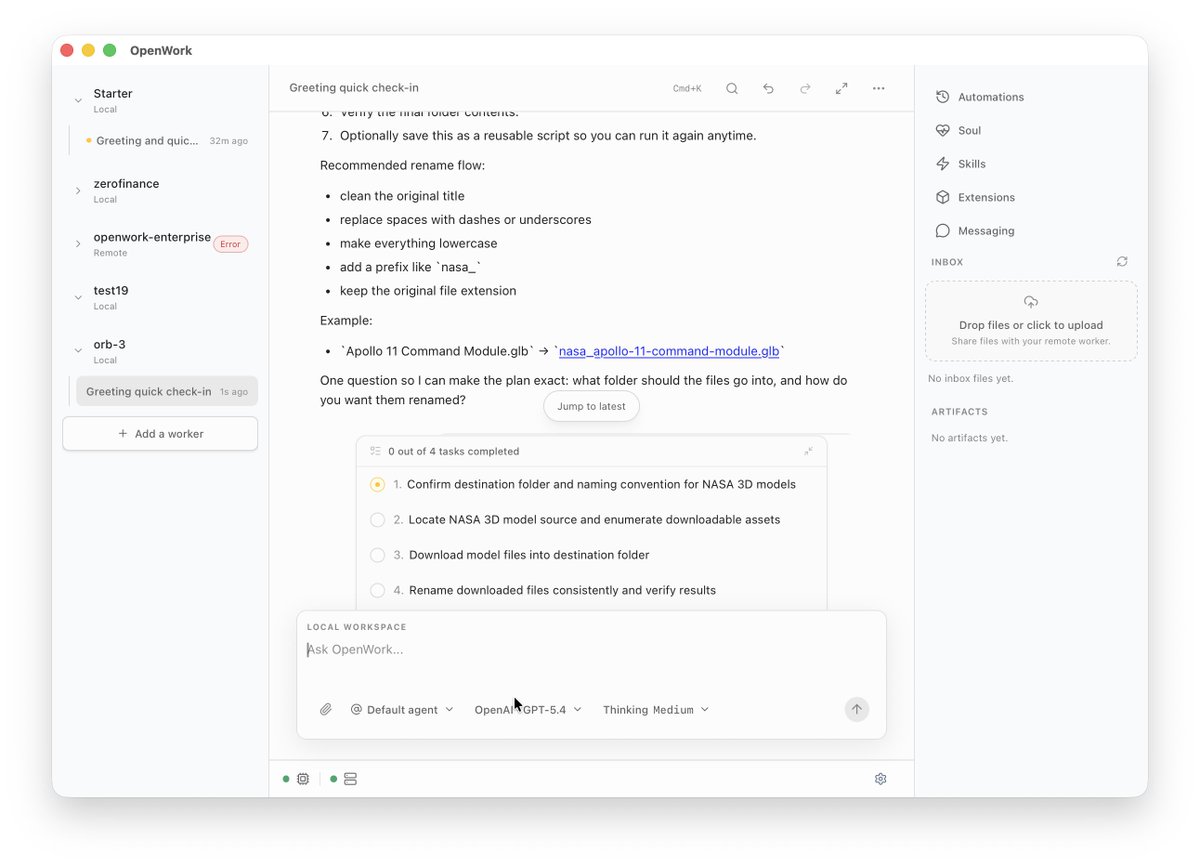Click the CPU chip status icon in footer
The width and height of the screenshot is (1200, 866).
pos(303,779)
